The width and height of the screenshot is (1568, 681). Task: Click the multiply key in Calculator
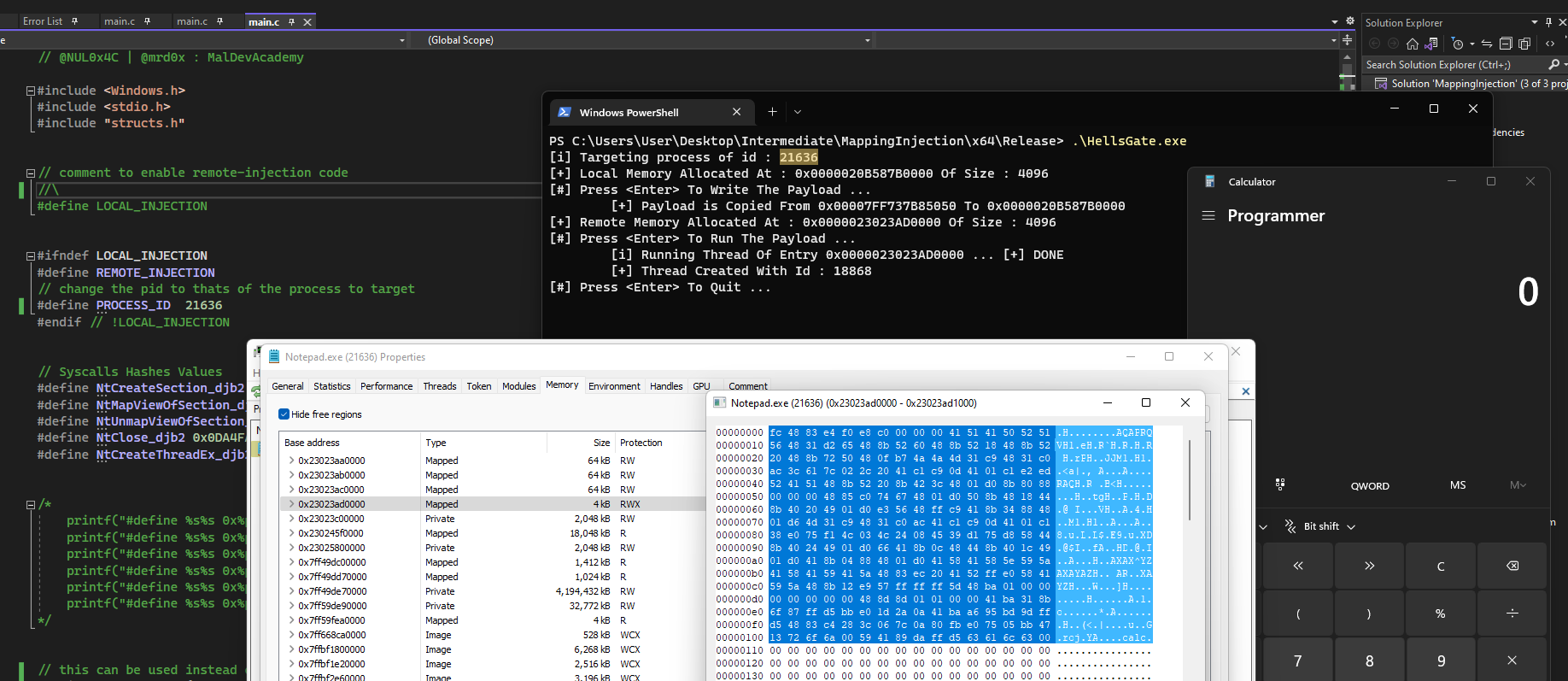tap(1512, 660)
